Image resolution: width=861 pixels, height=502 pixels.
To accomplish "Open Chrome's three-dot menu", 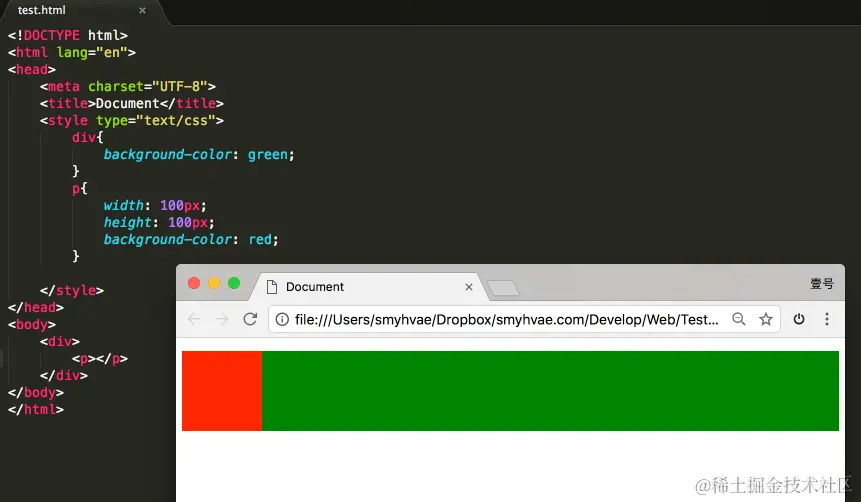I will coord(827,319).
